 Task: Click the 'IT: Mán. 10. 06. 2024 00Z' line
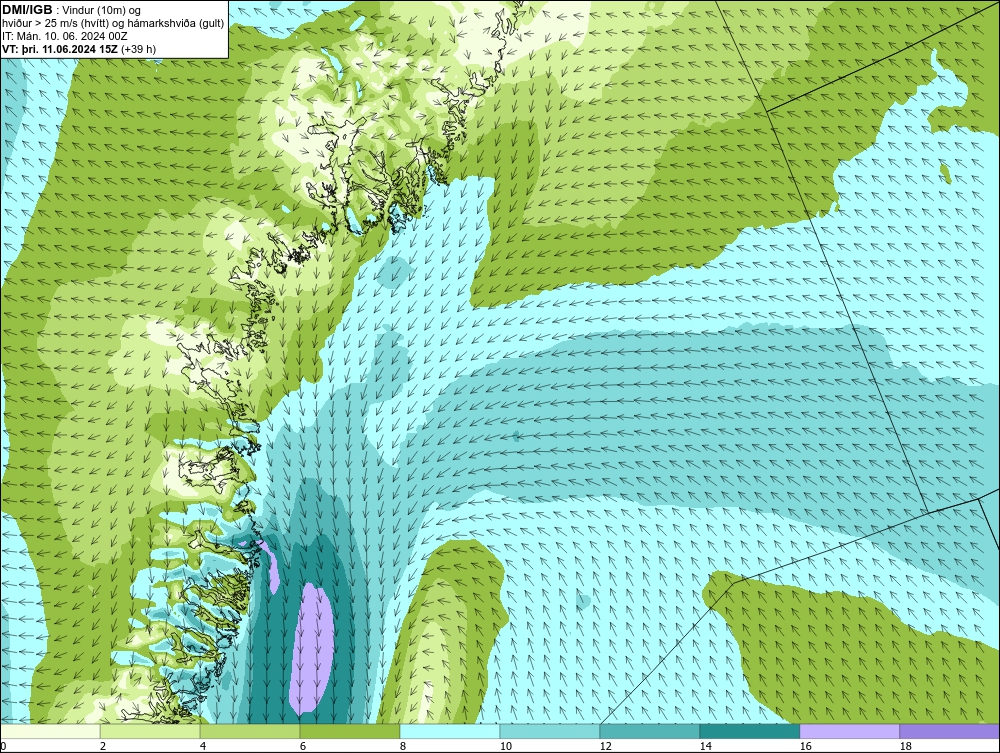[65, 36]
